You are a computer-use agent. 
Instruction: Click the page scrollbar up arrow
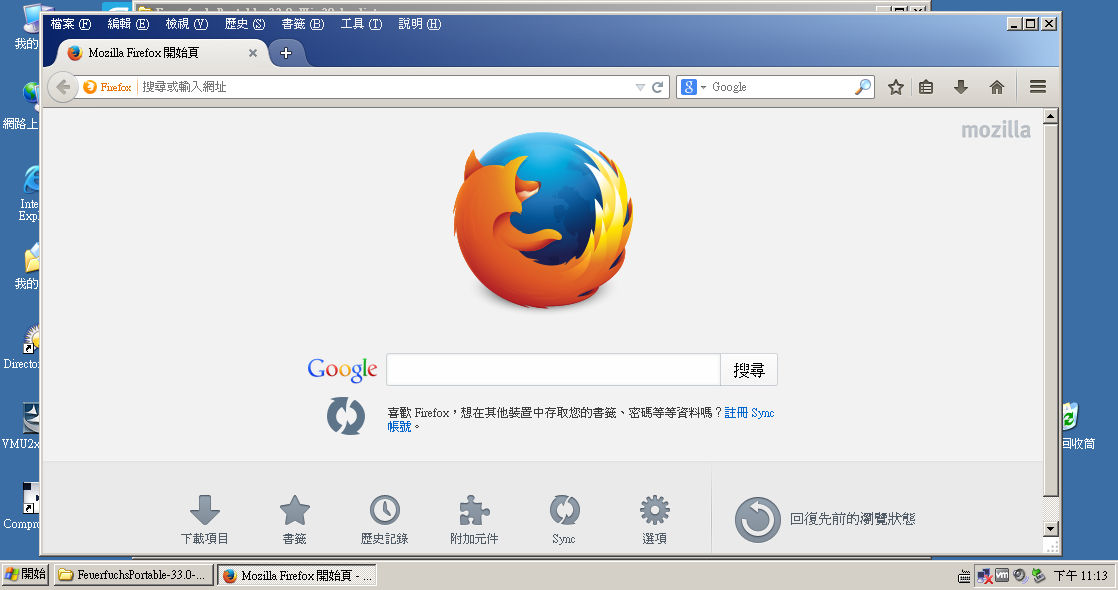point(1050,116)
